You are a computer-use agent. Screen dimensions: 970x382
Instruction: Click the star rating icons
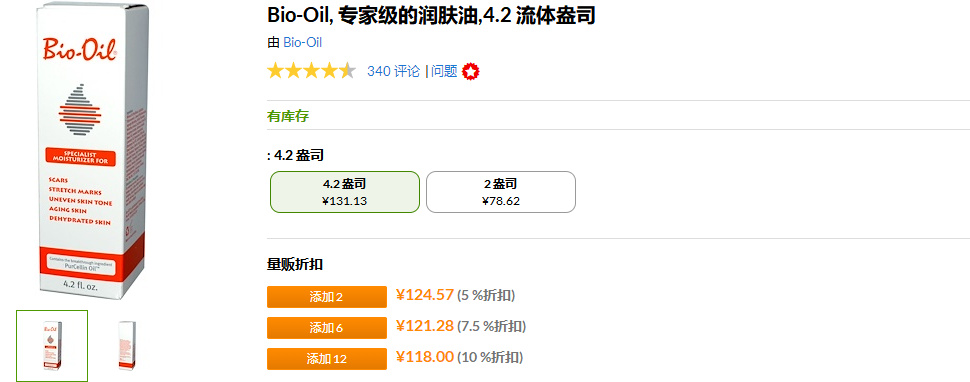click(x=311, y=71)
